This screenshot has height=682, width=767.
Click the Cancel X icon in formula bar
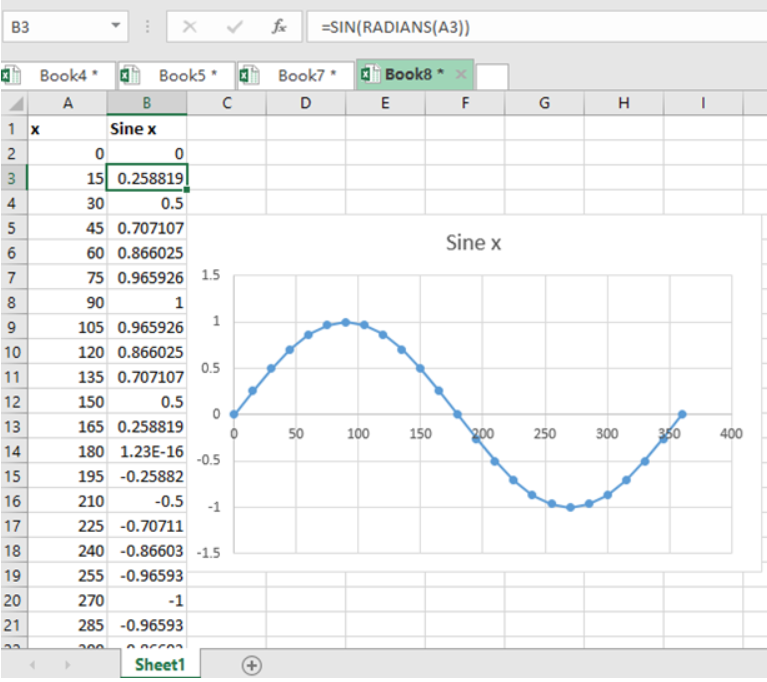point(190,27)
